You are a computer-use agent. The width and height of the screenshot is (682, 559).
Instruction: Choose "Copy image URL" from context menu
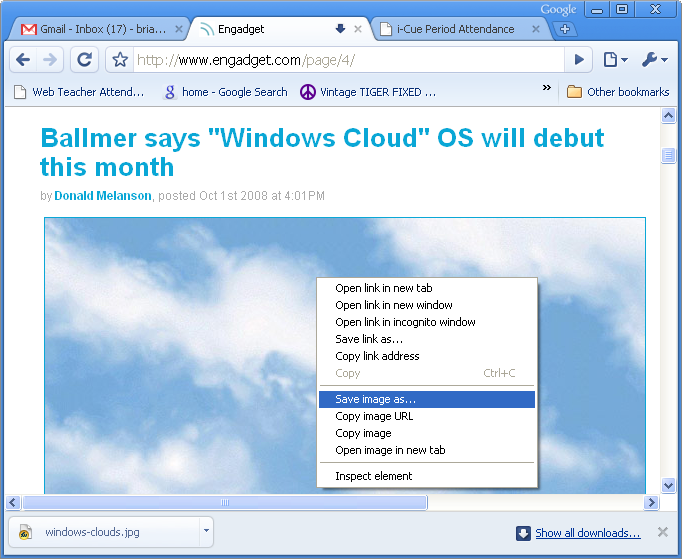(x=374, y=416)
